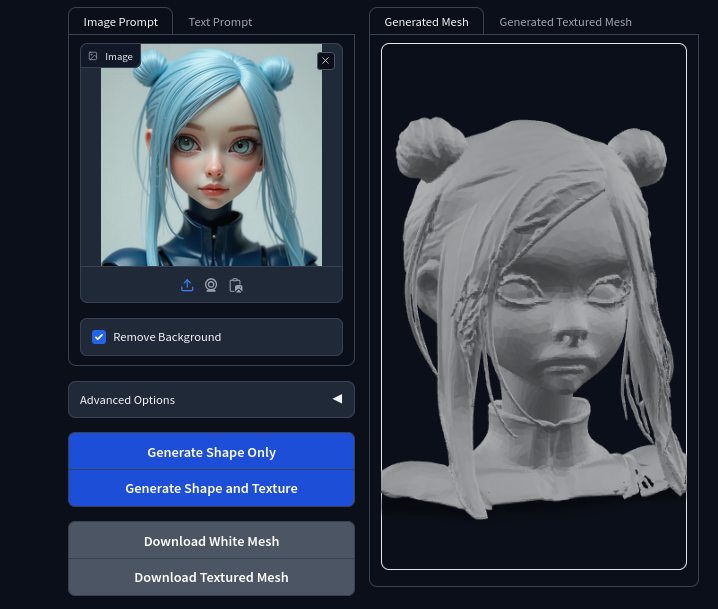Open the Generated Mesh tab
The width and height of the screenshot is (718, 609).
tap(426, 22)
